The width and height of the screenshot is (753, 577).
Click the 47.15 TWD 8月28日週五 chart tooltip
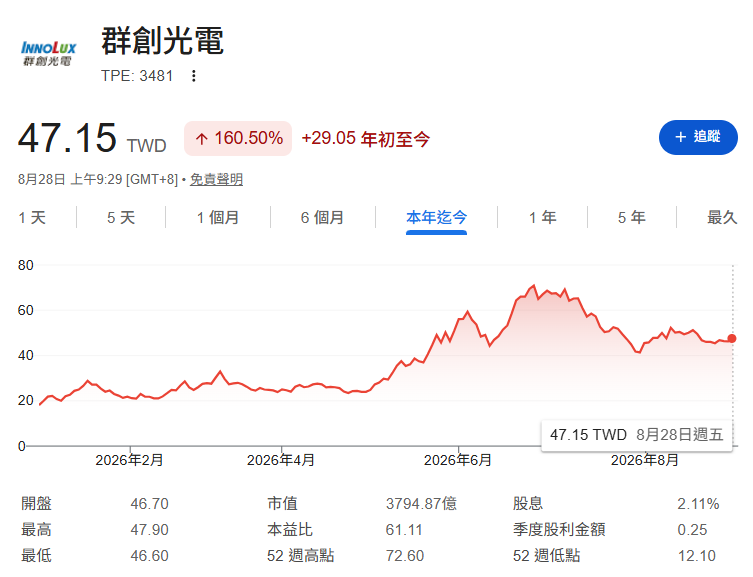pyautogui.click(x=637, y=435)
